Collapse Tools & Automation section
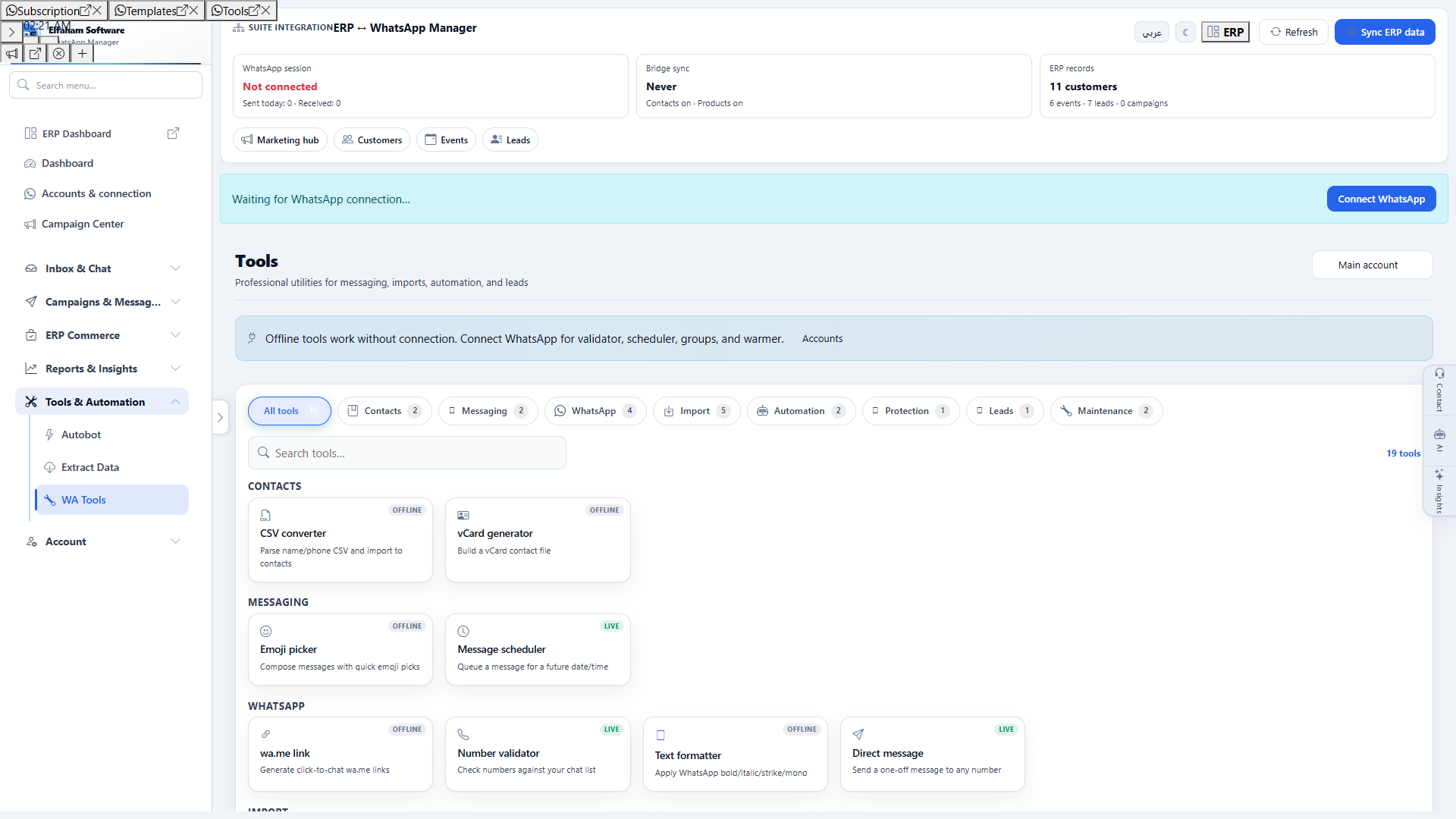The image size is (1456, 819). pos(102,402)
